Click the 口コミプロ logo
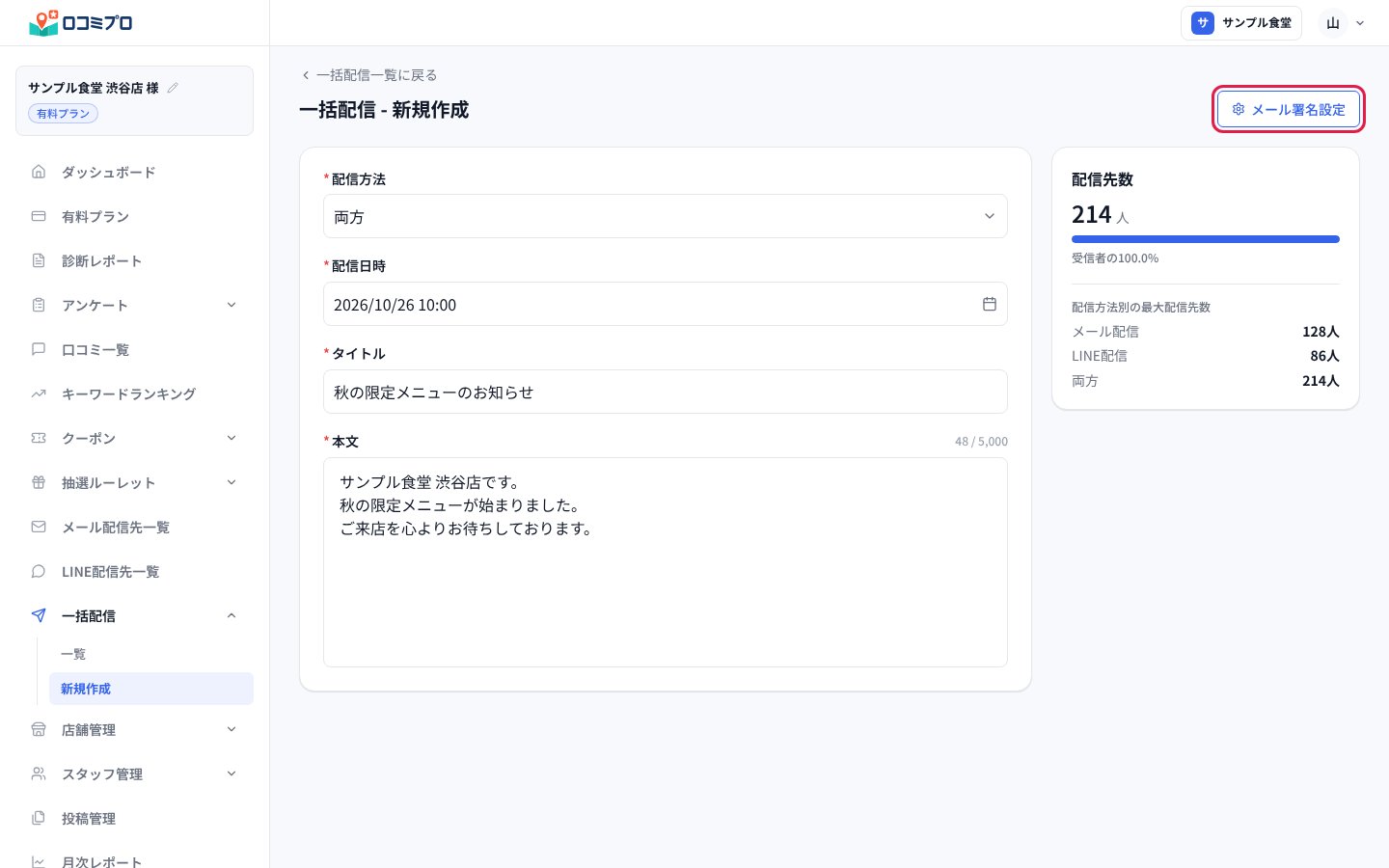The width and height of the screenshot is (1389, 868). tap(81, 22)
